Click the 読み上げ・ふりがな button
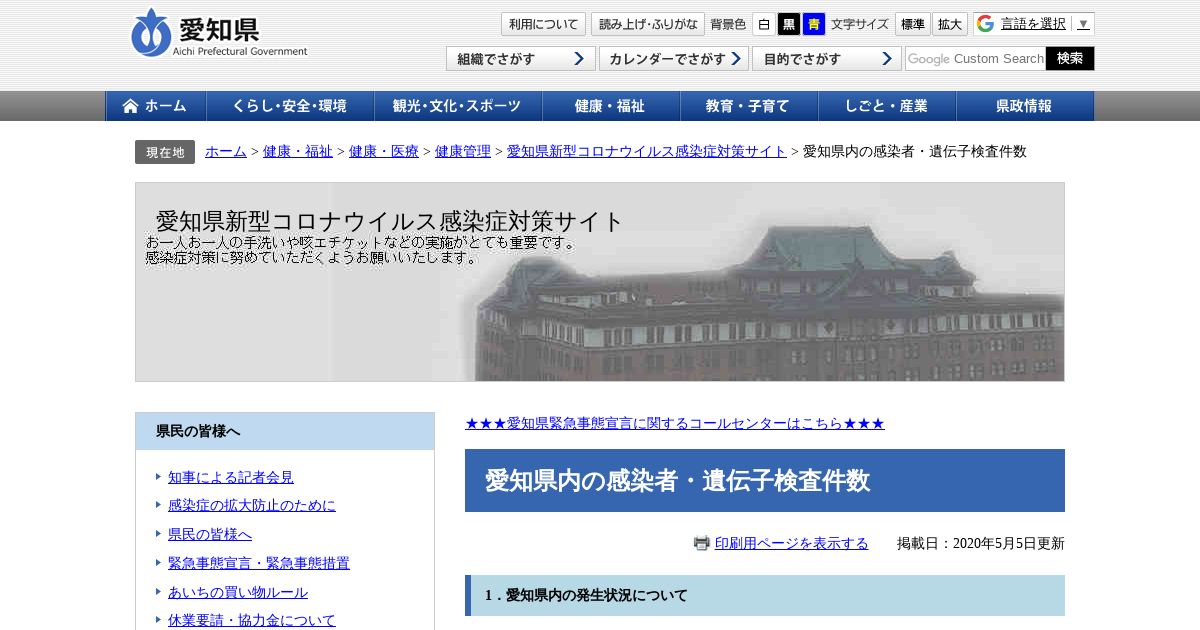This screenshot has width=1200, height=630. (647, 24)
